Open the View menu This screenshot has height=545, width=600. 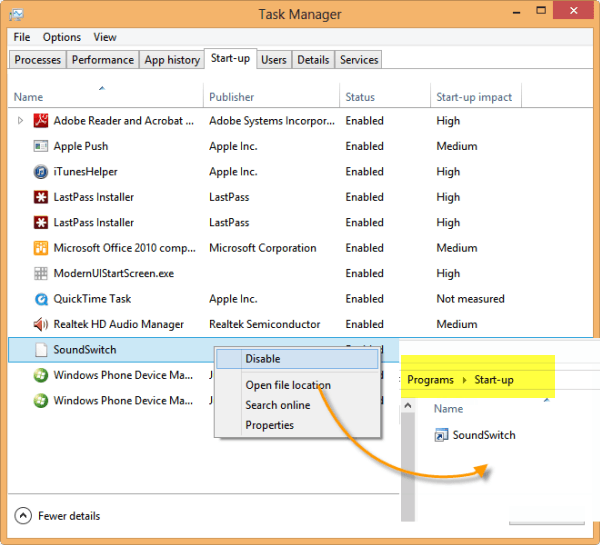105,37
